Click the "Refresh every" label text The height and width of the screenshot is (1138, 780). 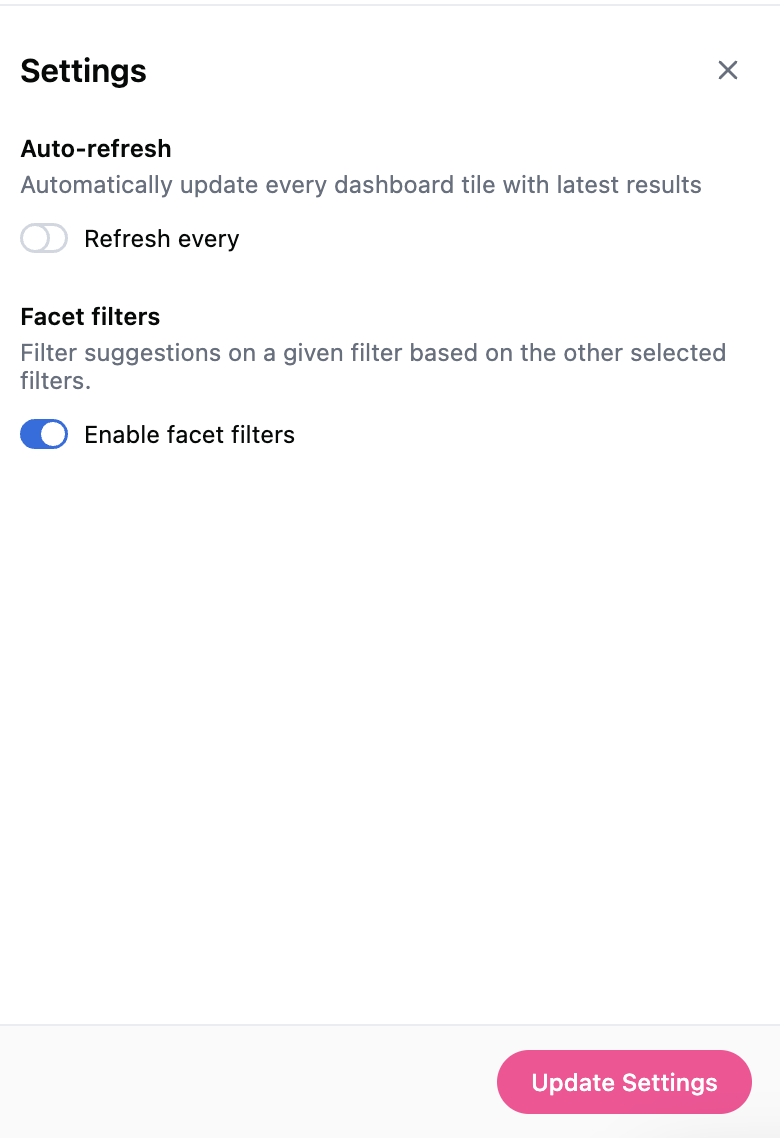[x=161, y=239]
